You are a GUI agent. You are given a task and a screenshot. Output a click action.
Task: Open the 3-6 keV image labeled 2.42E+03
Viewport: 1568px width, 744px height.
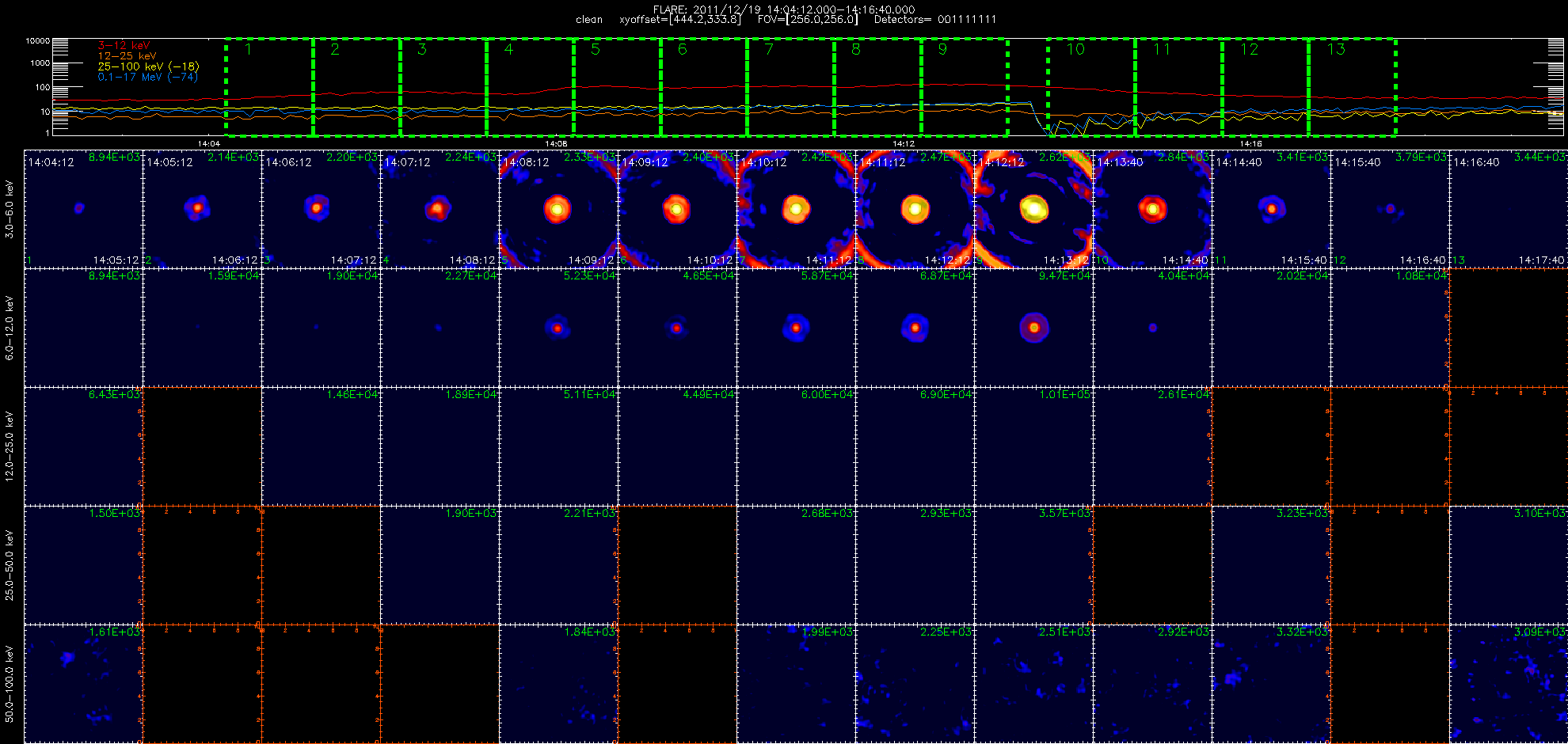(x=796, y=209)
